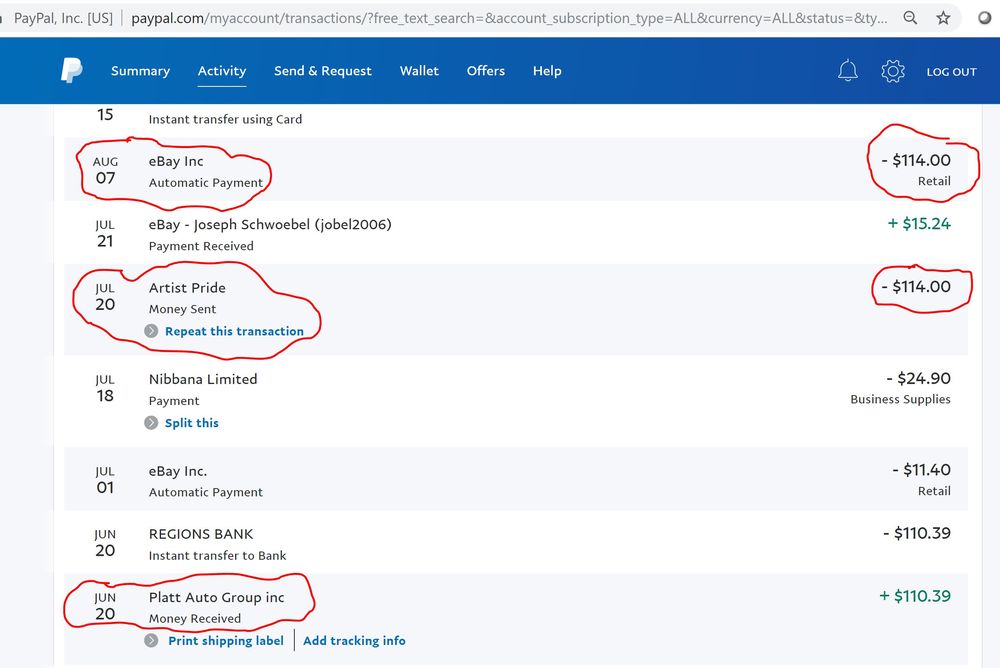The image size is (1000, 668).
Task: Click the Add tracking info link
Action: [354, 641]
